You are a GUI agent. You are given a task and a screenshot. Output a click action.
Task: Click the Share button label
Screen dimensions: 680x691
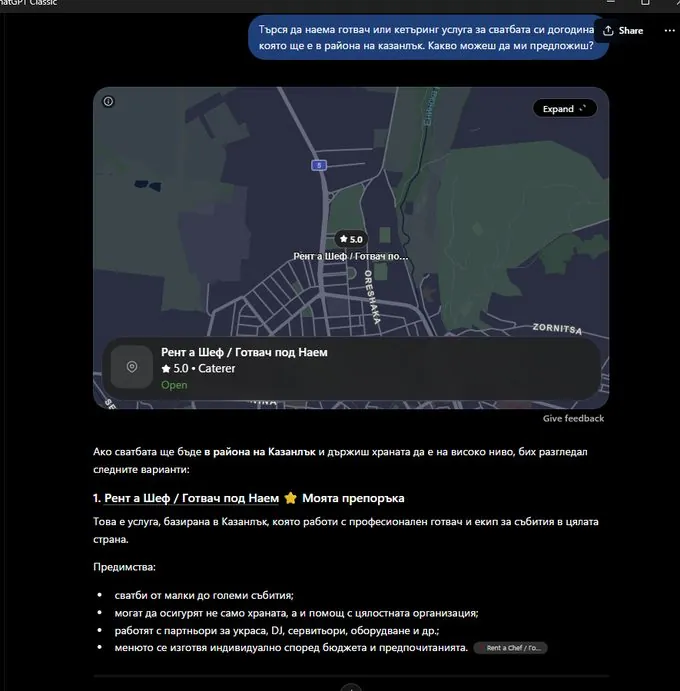(631, 30)
